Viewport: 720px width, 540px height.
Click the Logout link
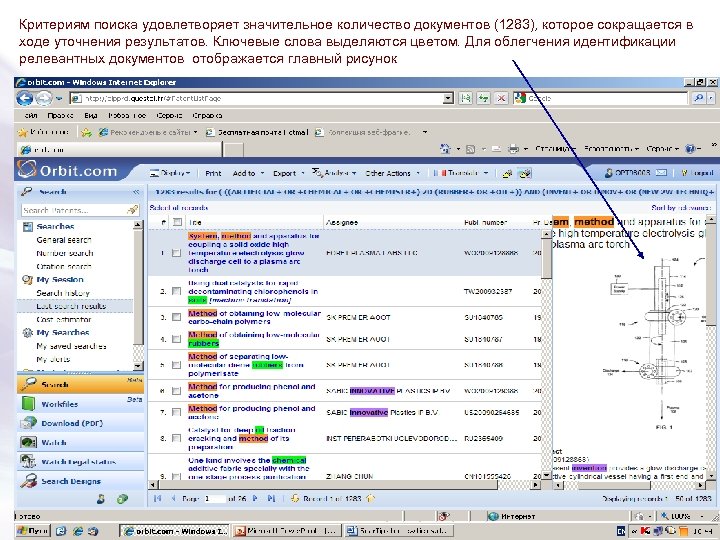point(698,173)
